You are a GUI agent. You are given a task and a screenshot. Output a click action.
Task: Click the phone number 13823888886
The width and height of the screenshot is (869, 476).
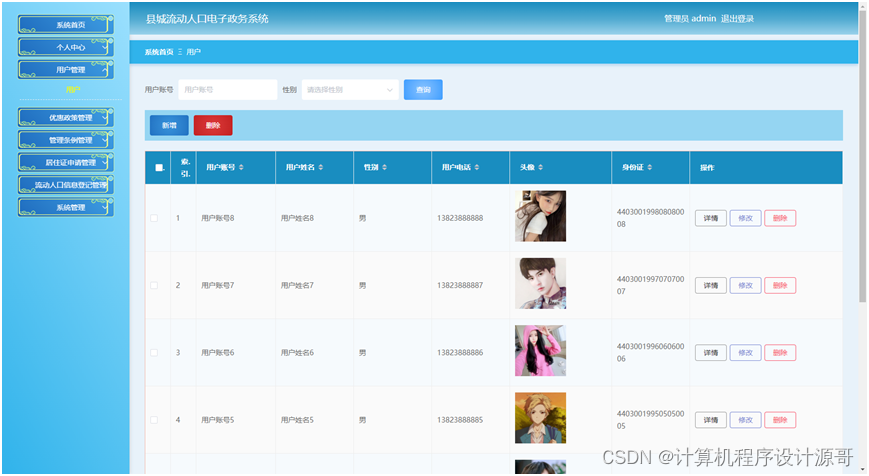tap(460, 352)
